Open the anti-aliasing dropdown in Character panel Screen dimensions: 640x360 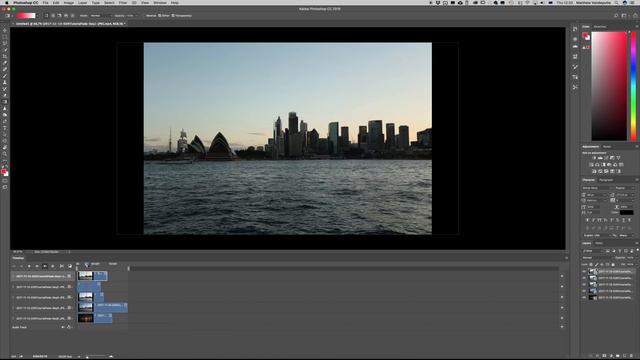(627, 236)
